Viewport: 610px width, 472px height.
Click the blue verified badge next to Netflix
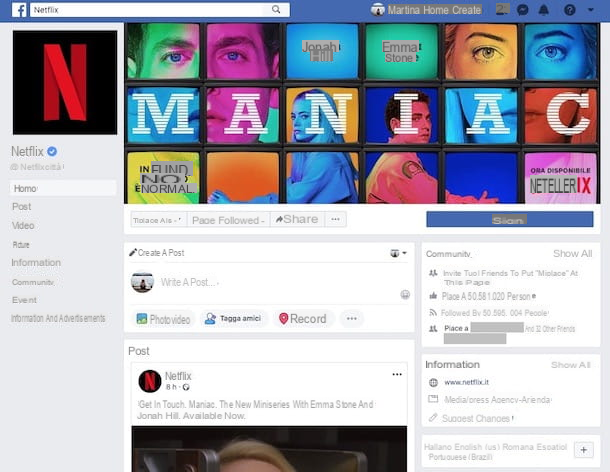52,151
